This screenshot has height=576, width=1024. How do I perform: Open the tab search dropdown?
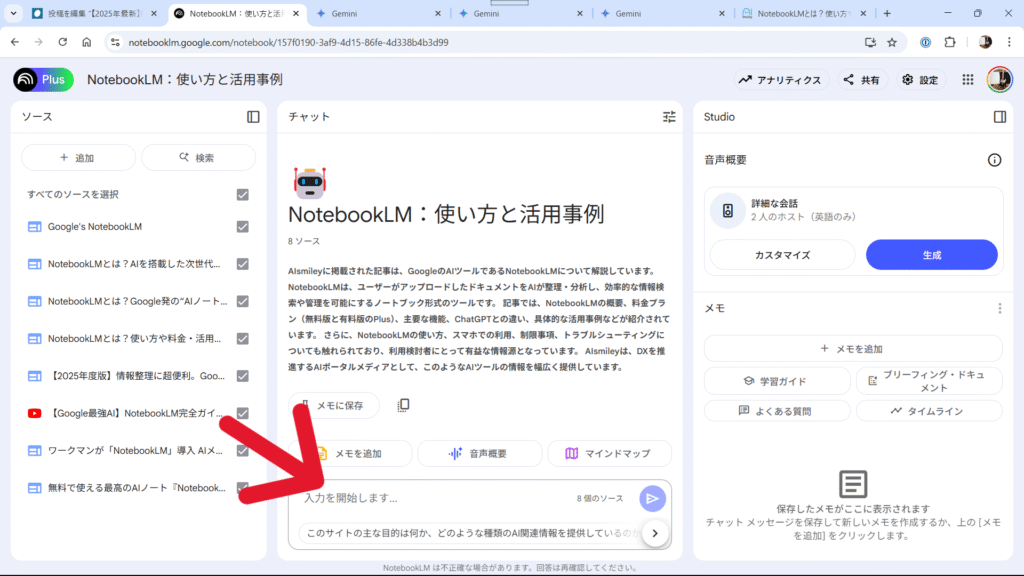[14, 13]
